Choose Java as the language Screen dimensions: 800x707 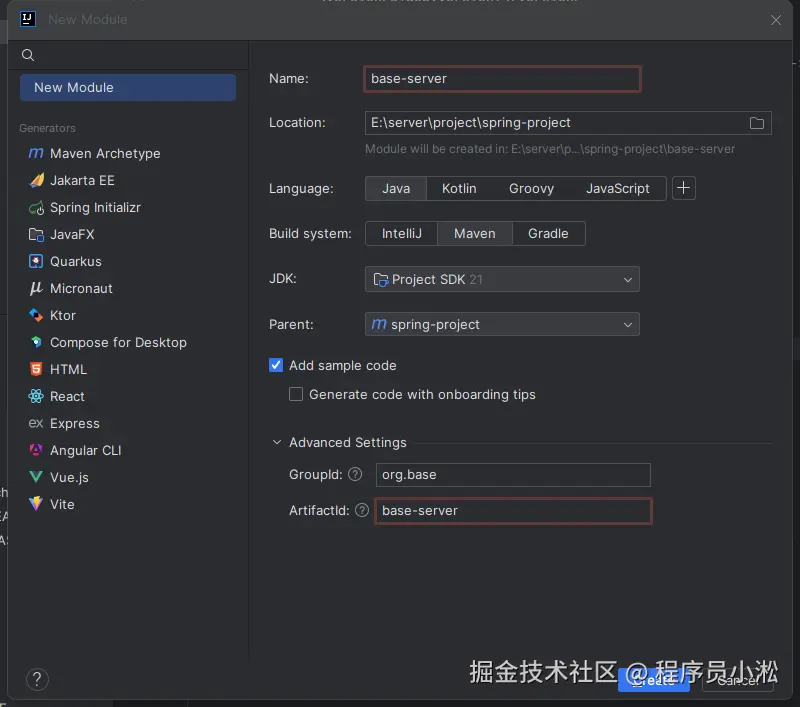point(396,188)
